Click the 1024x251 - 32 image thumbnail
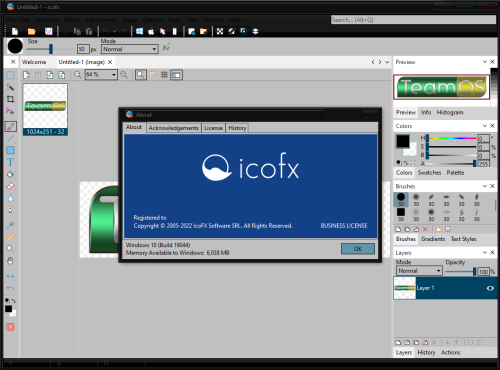 click(x=45, y=109)
